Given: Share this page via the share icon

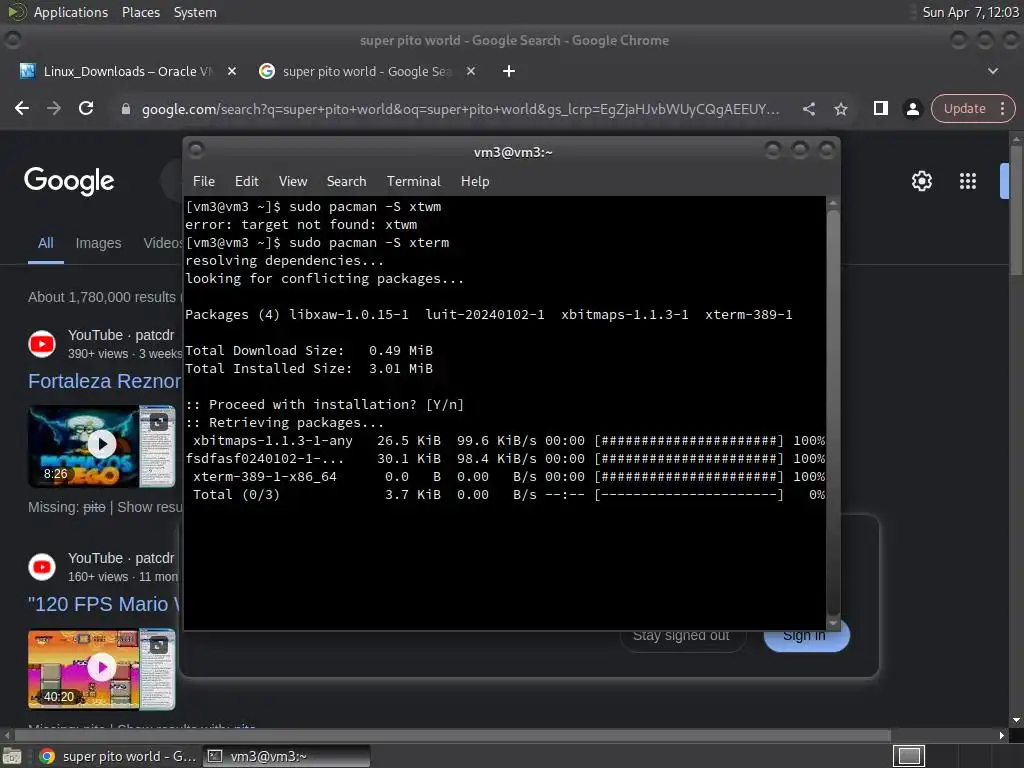Looking at the screenshot, I should point(809,109).
